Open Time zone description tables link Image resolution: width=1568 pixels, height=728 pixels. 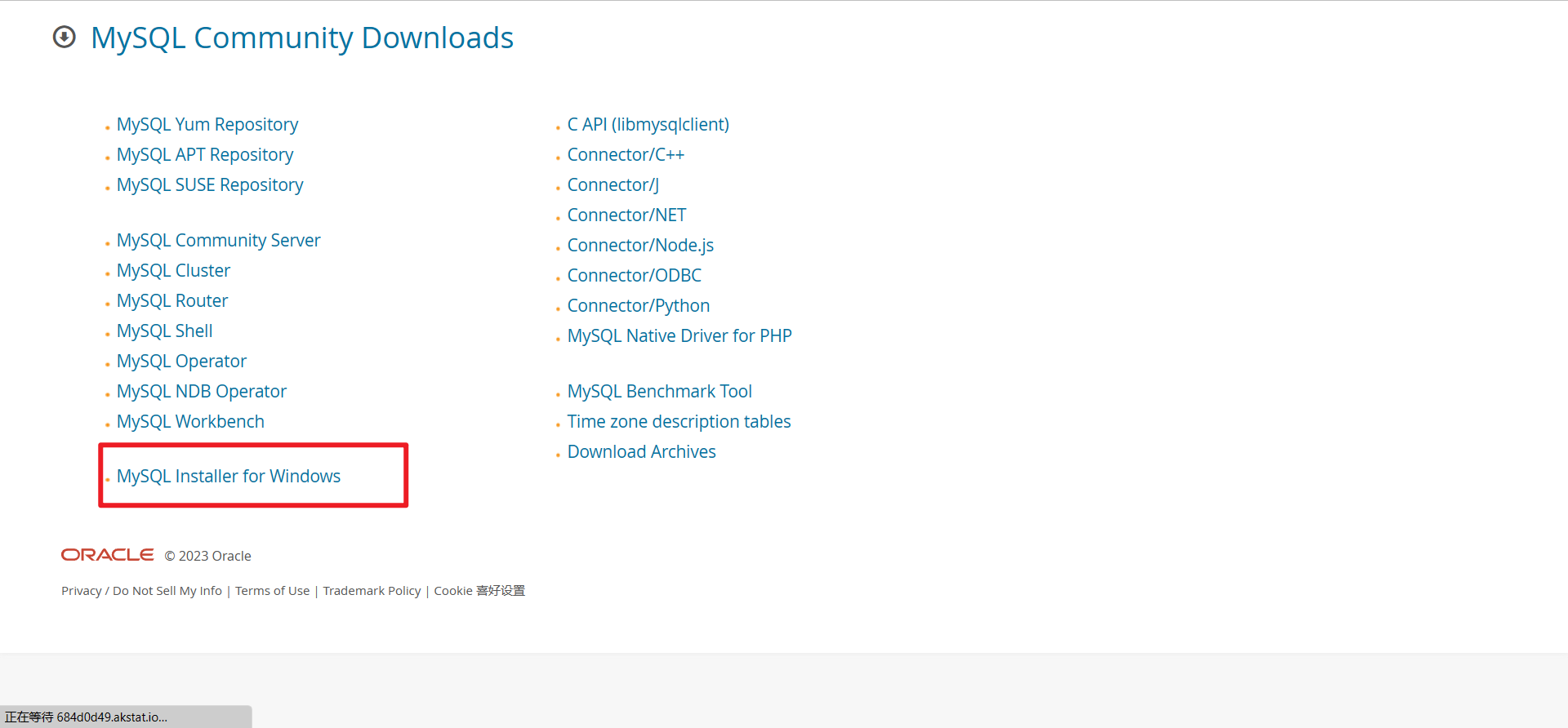tap(679, 422)
